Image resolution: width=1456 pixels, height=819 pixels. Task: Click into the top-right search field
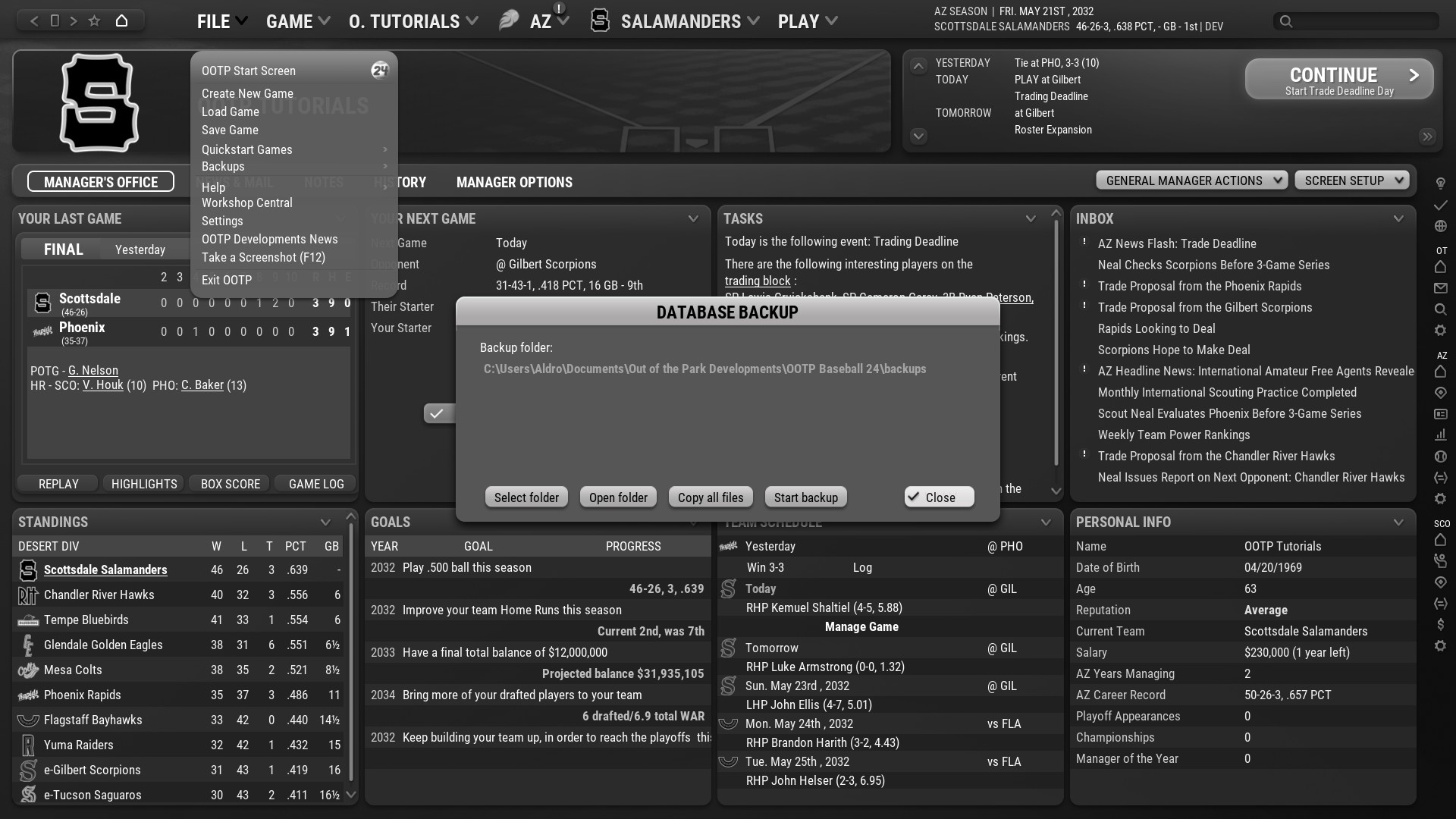[1356, 21]
